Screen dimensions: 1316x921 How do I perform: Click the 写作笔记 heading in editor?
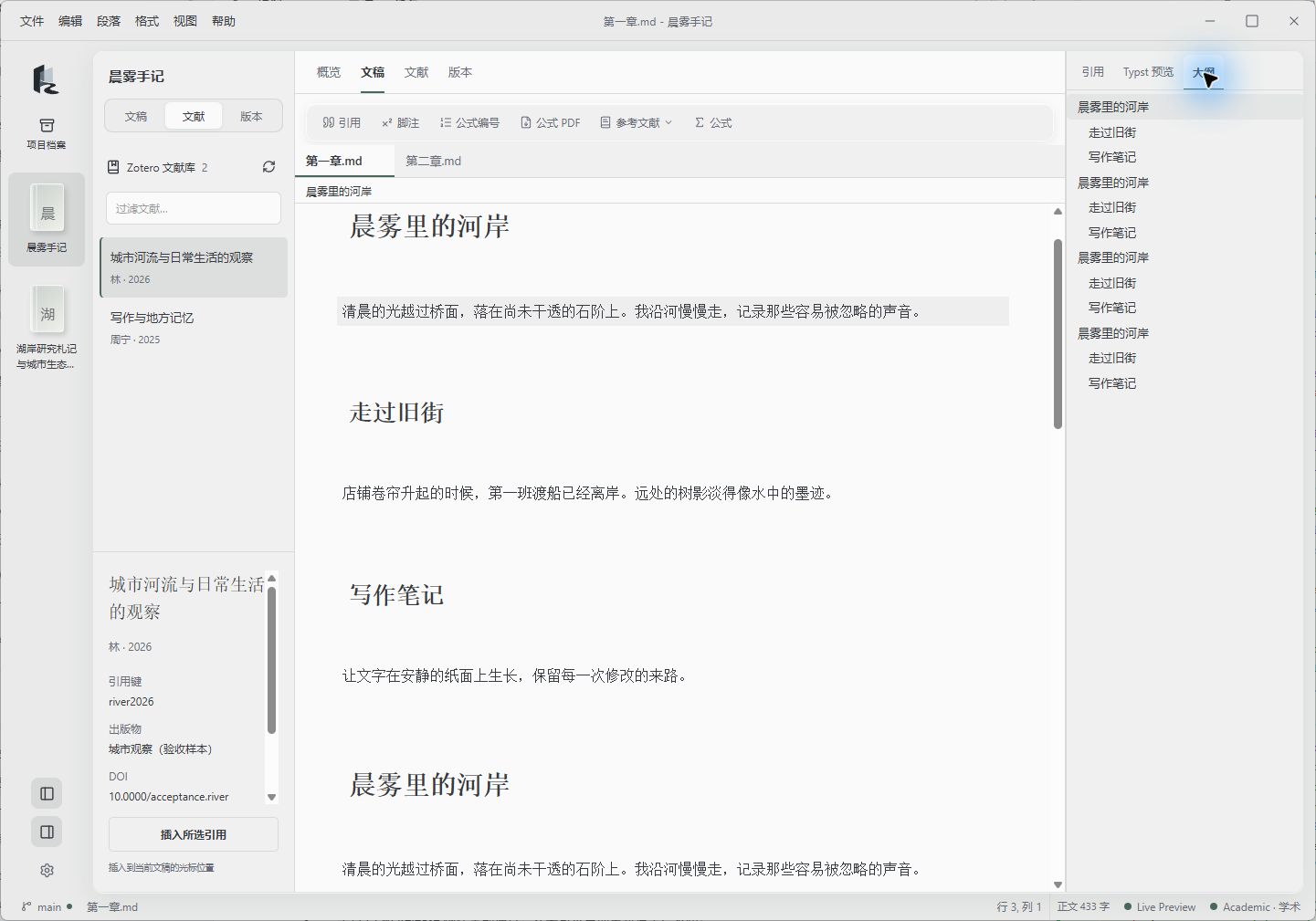(x=396, y=595)
